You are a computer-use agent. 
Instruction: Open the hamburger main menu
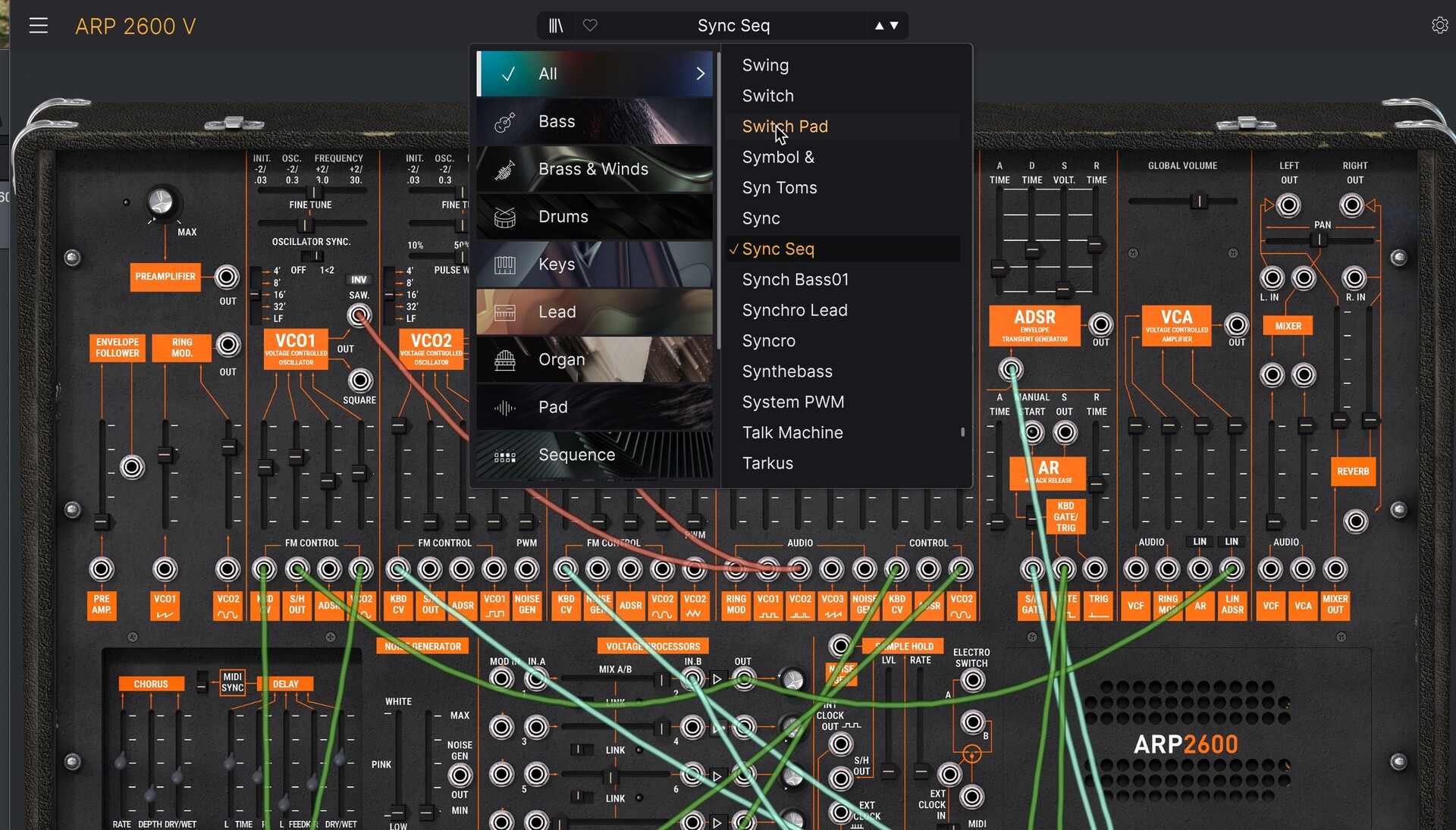tap(39, 26)
